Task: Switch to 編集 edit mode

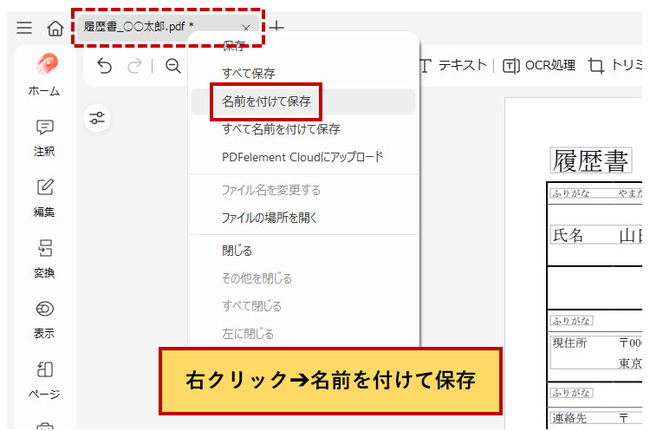Action: click(x=44, y=199)
